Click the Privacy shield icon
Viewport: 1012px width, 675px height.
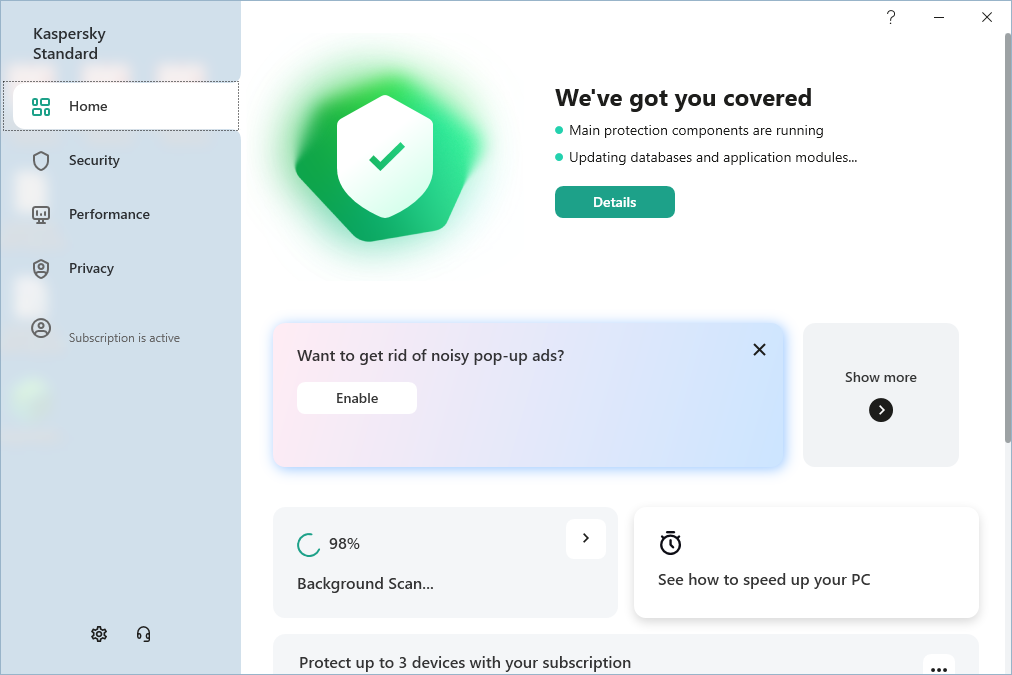pos(41,269)
